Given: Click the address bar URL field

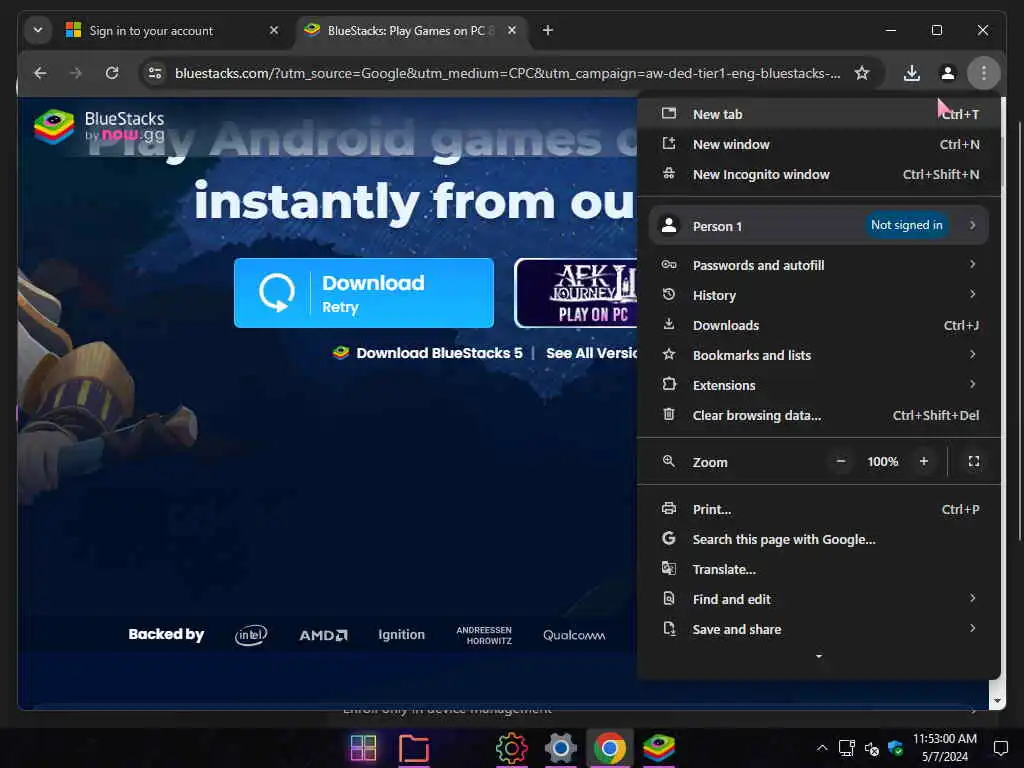Looking at the screenshot, I should coord(507,73).
